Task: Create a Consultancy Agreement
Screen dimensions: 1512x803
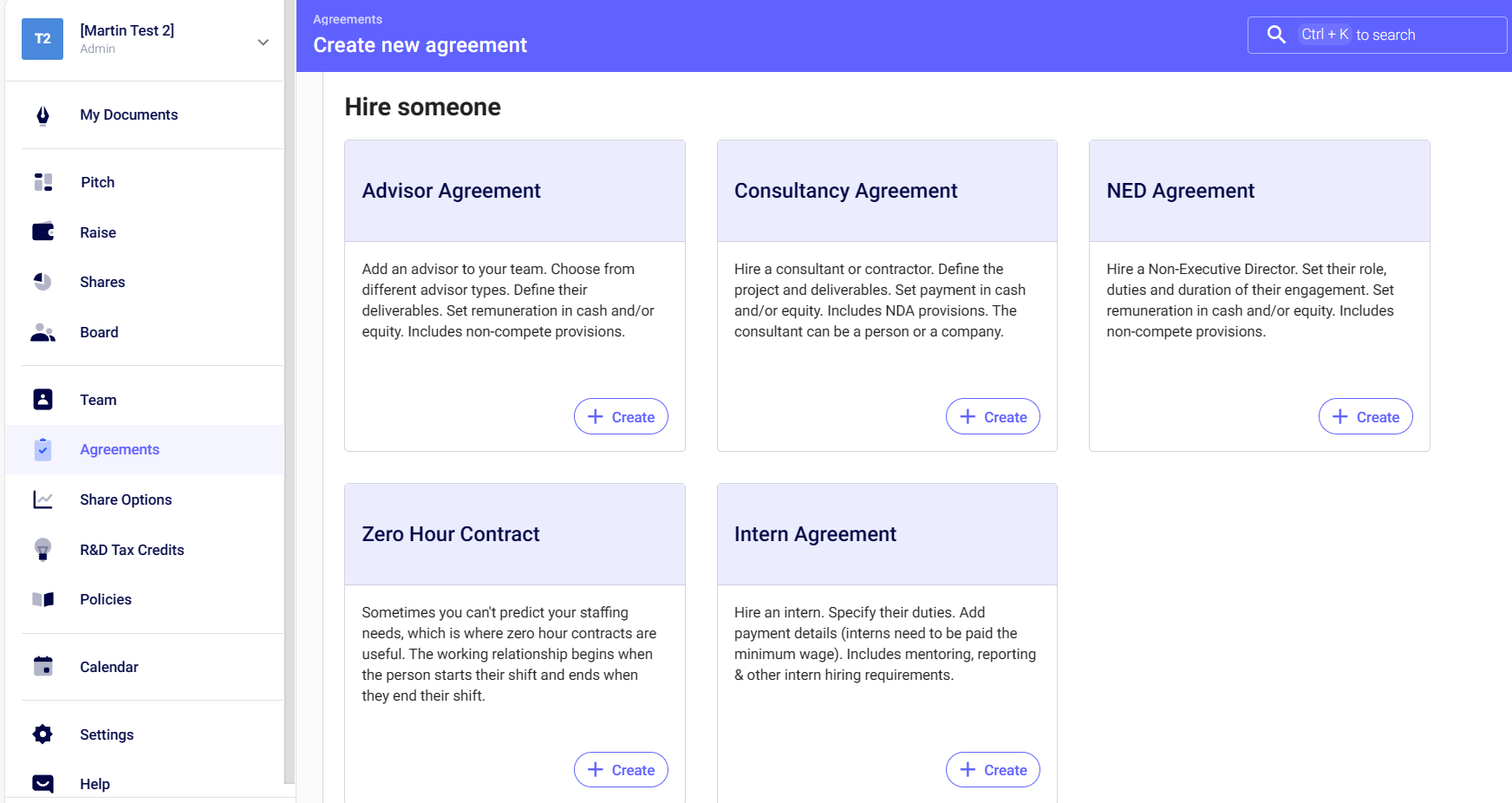Action: (x=993, y=417)
